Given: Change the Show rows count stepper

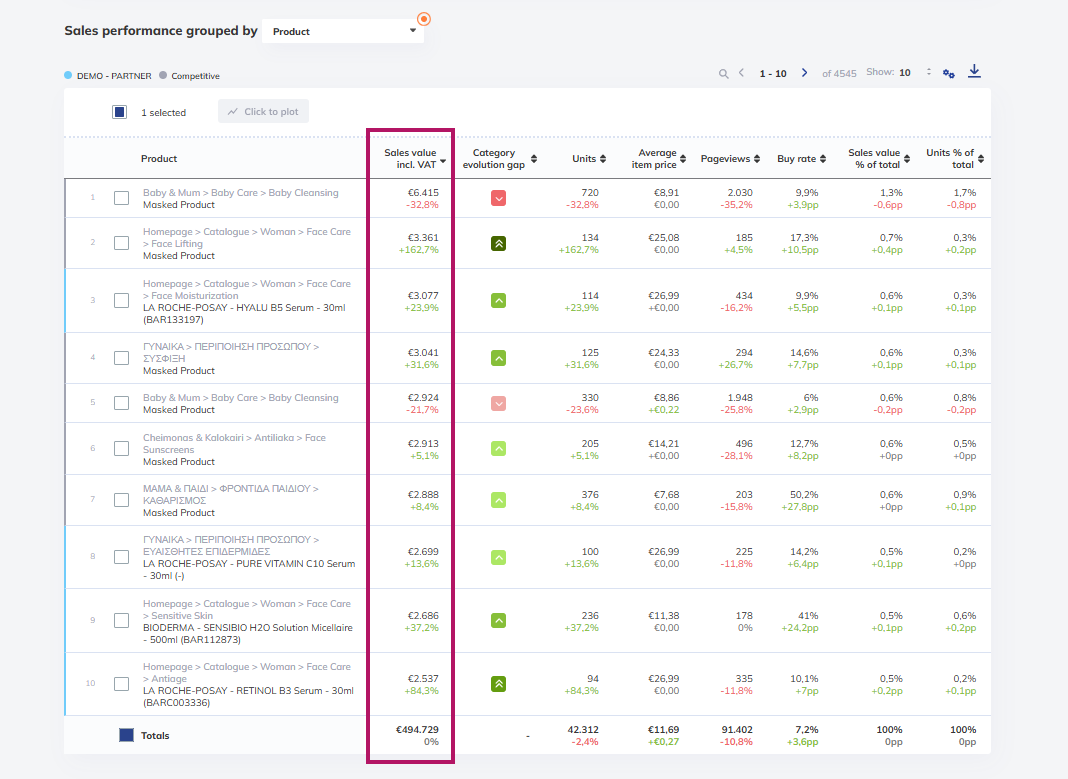Looking at the screenshot, I should (x=928, y=72).
